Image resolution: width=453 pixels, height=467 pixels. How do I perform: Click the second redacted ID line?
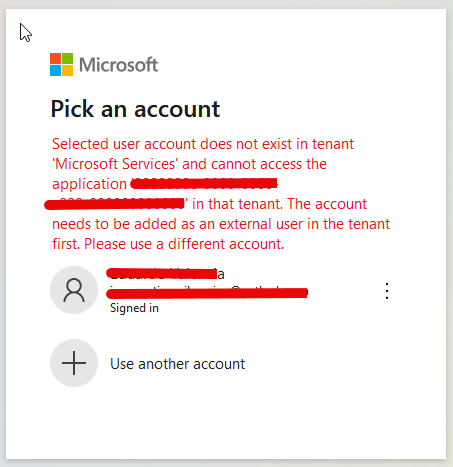[x=114, y=204]
